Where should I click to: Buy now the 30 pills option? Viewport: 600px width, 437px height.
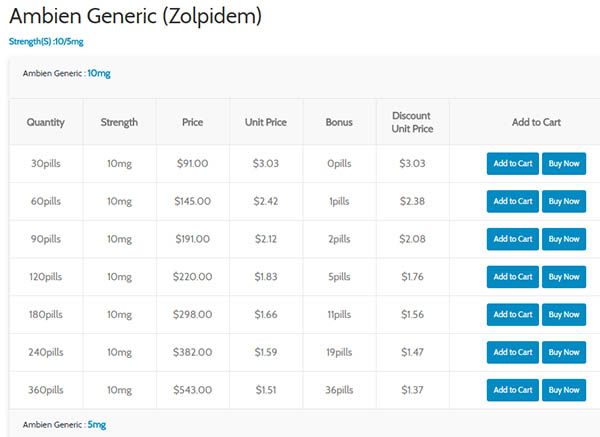564,164
